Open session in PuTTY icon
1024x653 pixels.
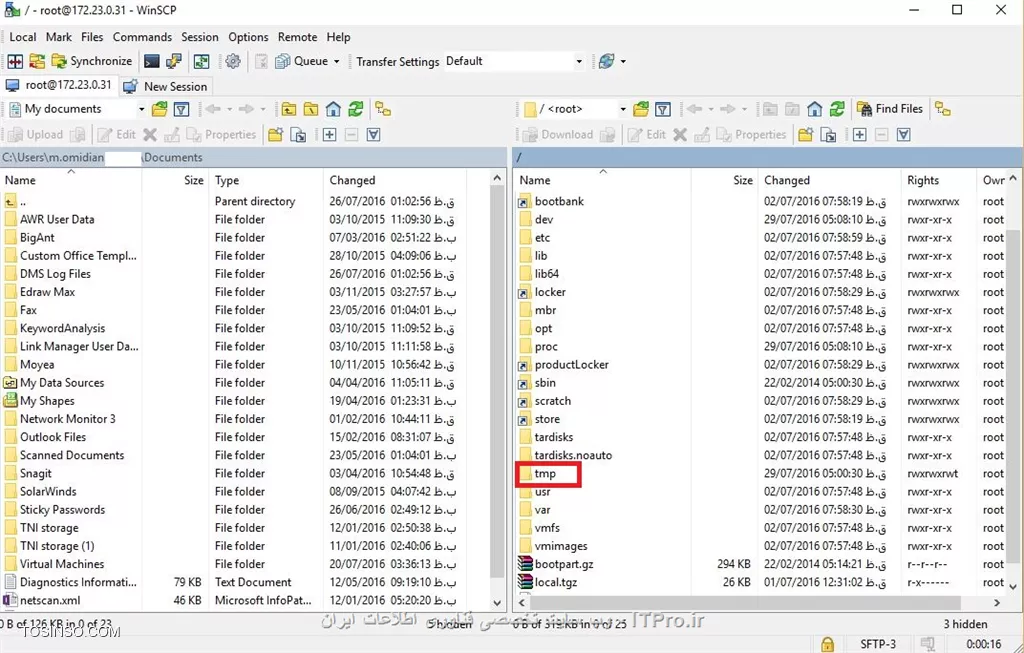point(174,61)
